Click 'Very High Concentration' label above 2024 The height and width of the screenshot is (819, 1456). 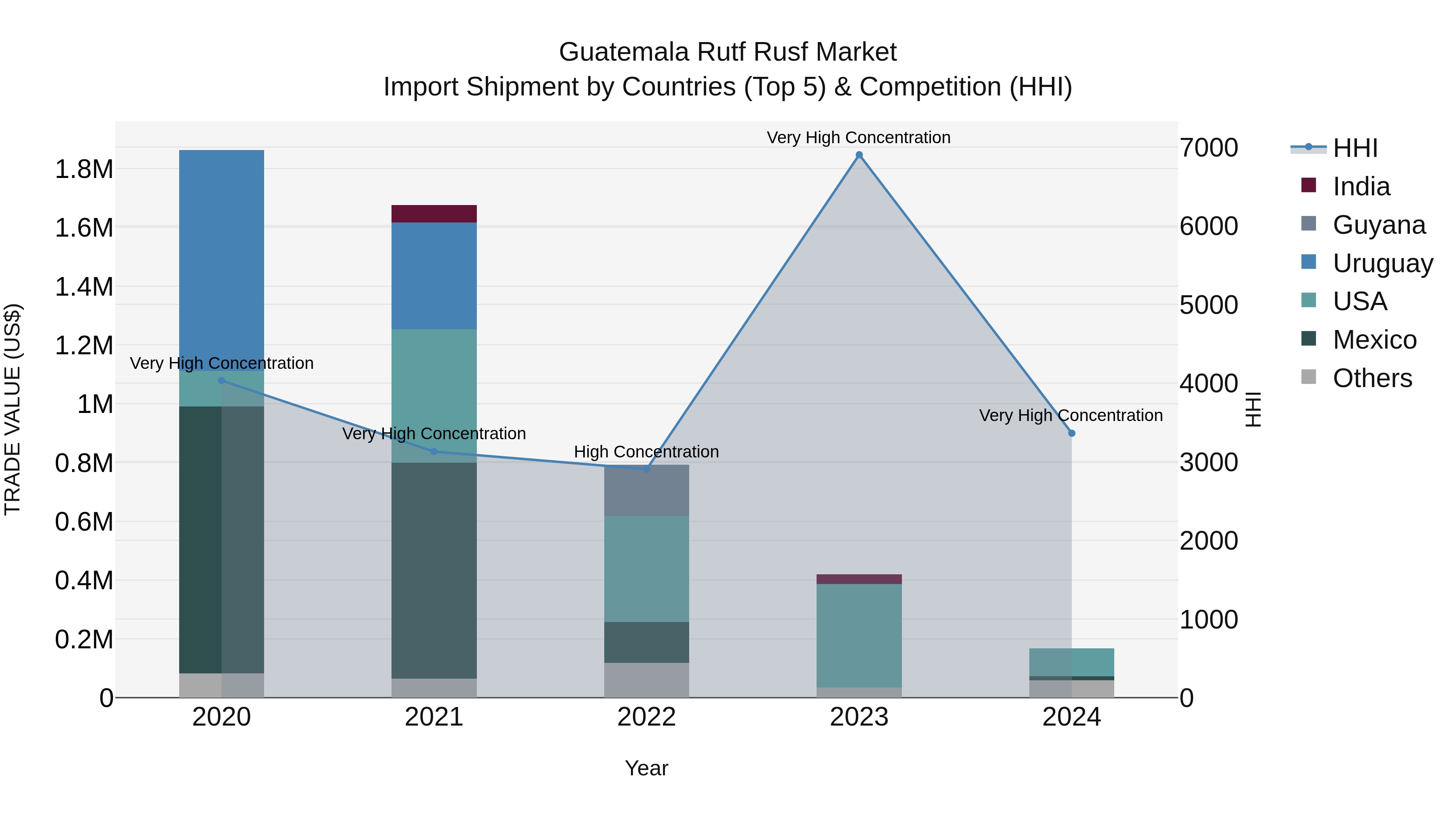point(1071,416)
